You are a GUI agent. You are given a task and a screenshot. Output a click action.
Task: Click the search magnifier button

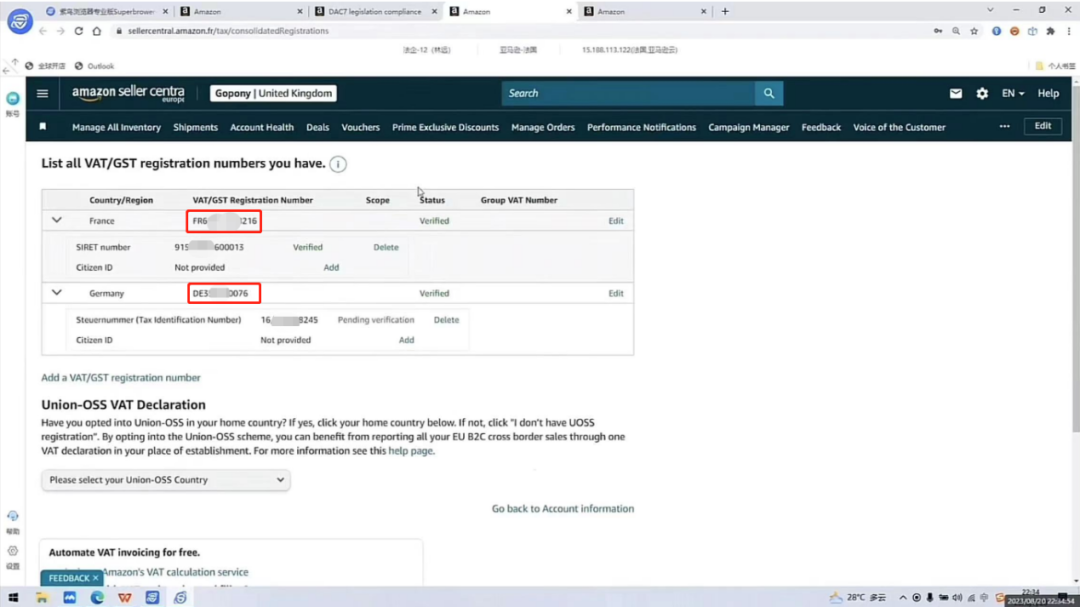769,93
